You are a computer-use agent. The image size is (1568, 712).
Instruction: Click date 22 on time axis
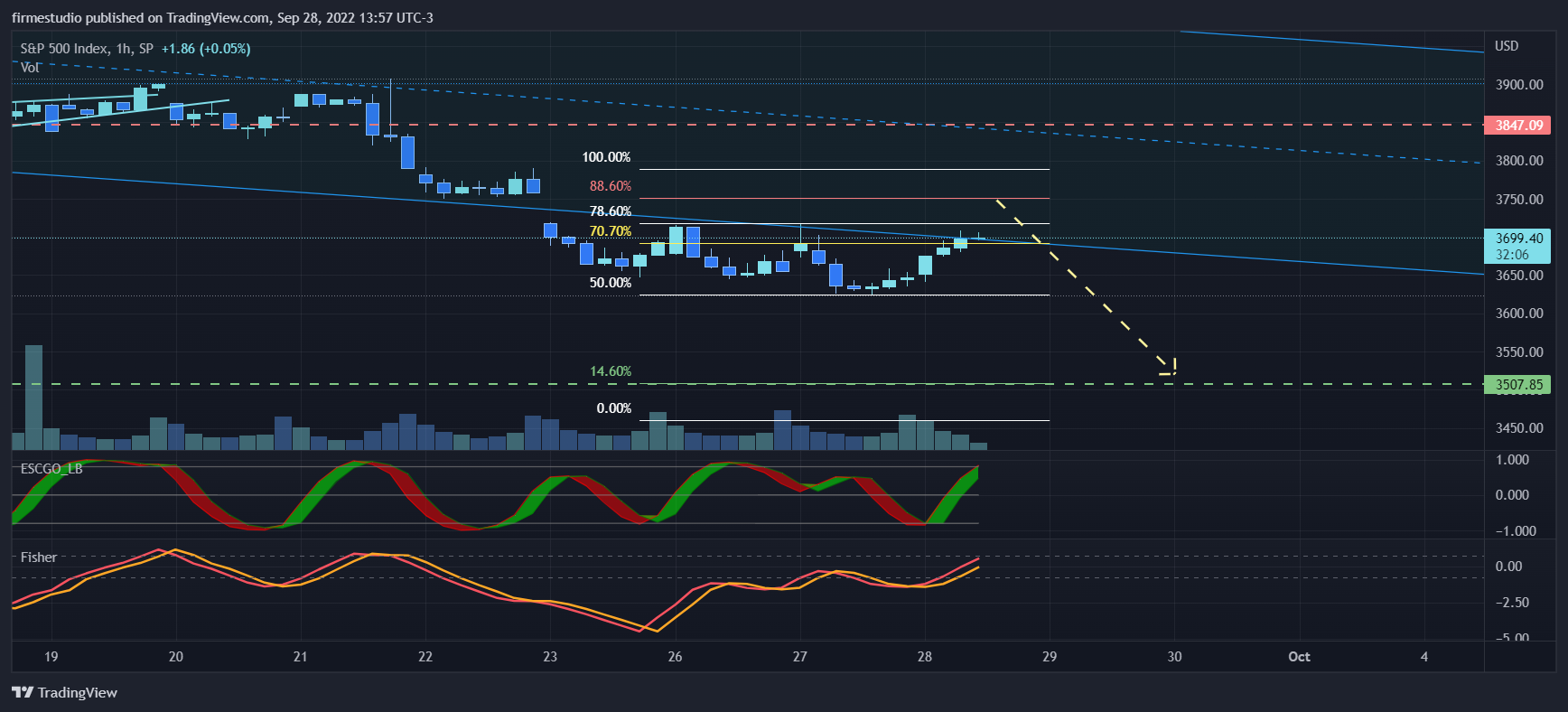(x=425, y=657)
